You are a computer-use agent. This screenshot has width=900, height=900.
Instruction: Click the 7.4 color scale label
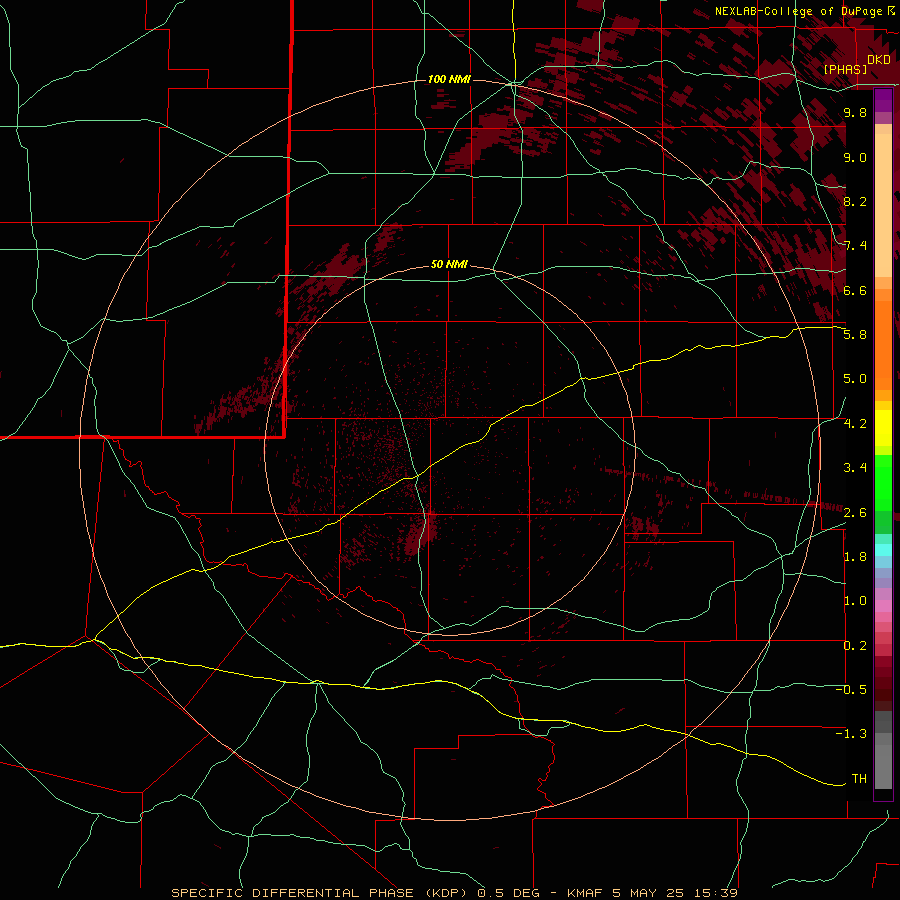(855, 246)
